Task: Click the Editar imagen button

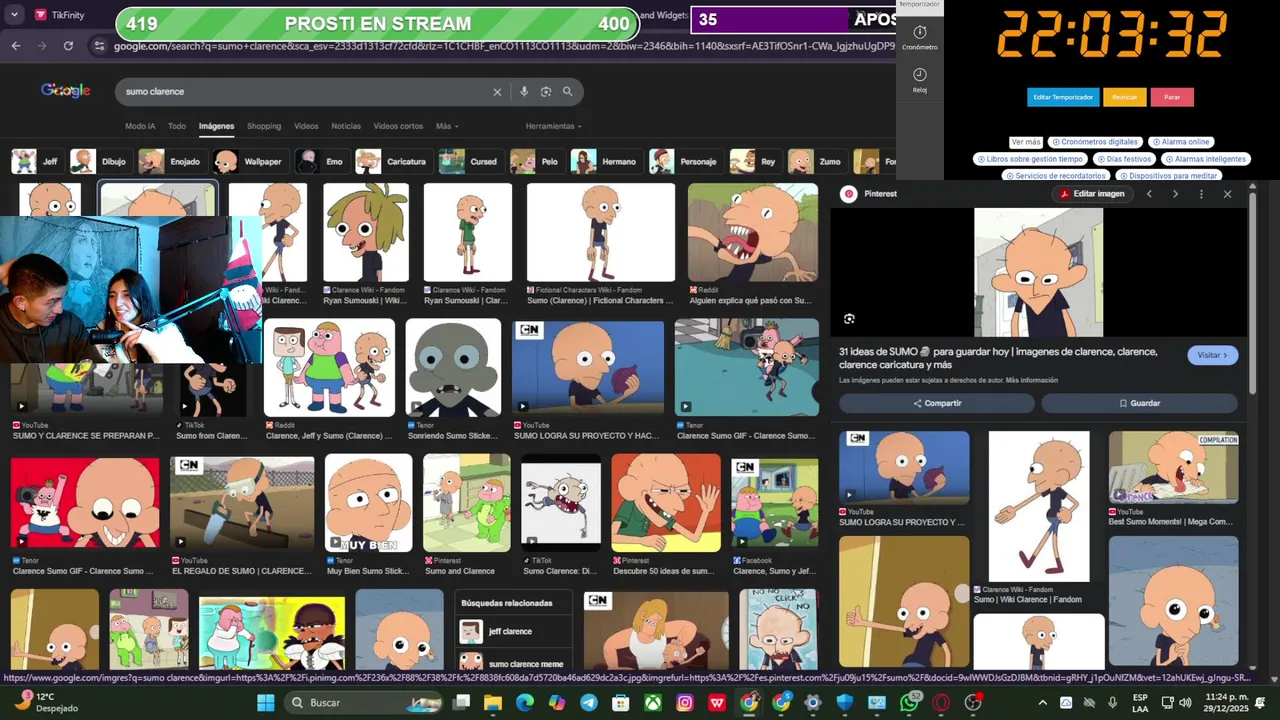Action: pyautogui.click(x=1092, y=194)
